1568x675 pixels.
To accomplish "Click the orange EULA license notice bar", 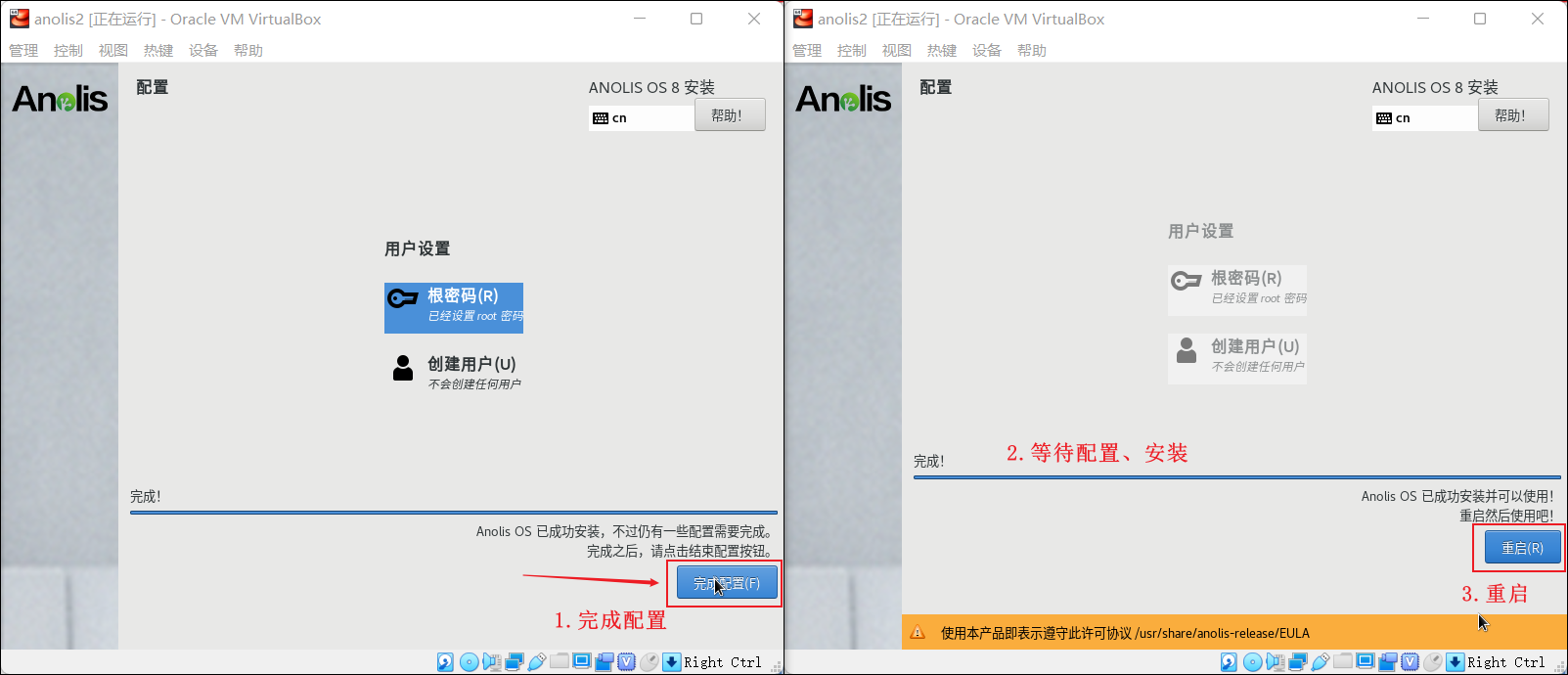I will coord(1234,632).
